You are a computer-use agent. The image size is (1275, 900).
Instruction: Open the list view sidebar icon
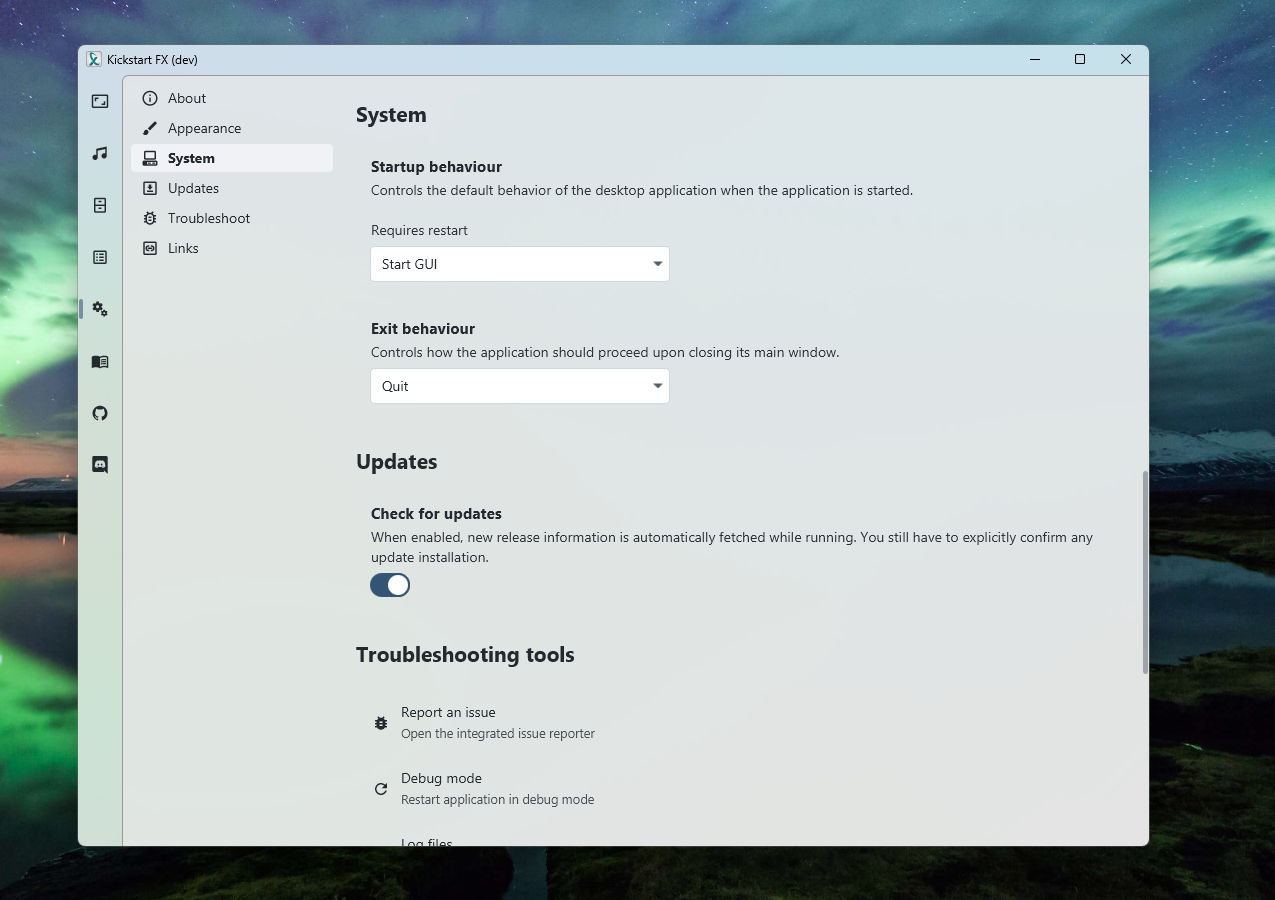tap(100, 257)
